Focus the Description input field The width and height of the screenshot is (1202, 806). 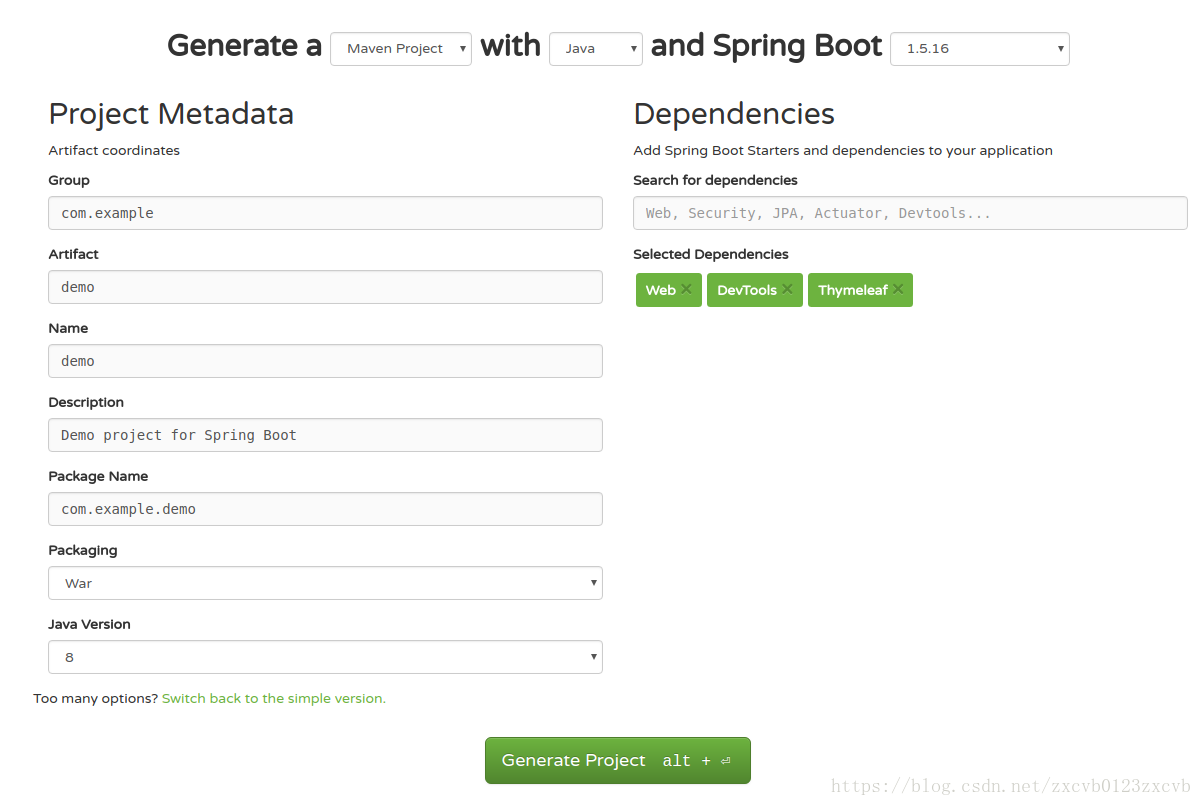point(325,435)
